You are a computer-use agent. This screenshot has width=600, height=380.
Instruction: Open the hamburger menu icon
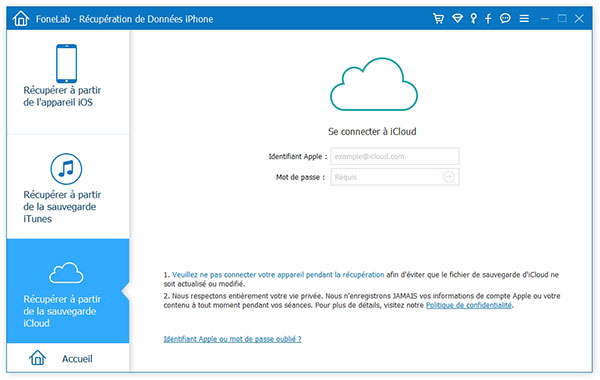(x=524, y=18)
